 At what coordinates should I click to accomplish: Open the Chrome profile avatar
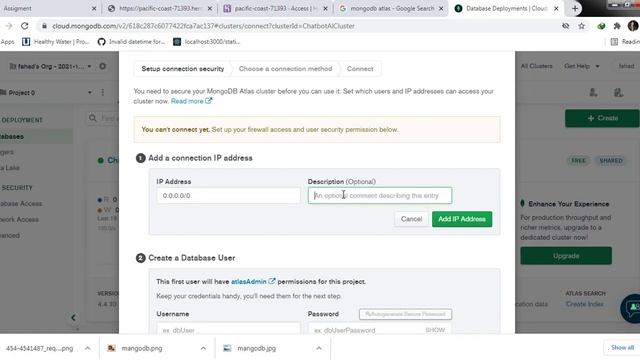633,26
